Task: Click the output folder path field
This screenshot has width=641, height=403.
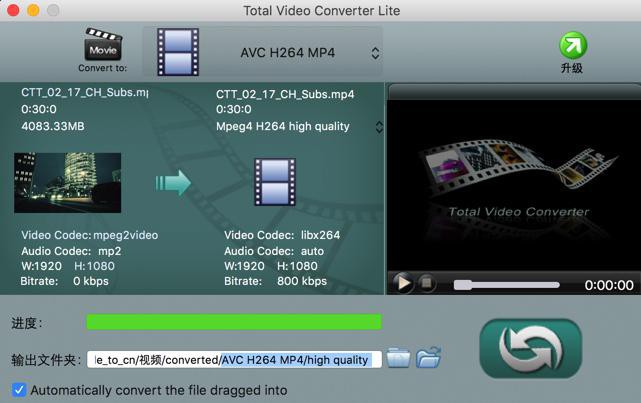Action: pyautogui.click(x=234, y=360)
